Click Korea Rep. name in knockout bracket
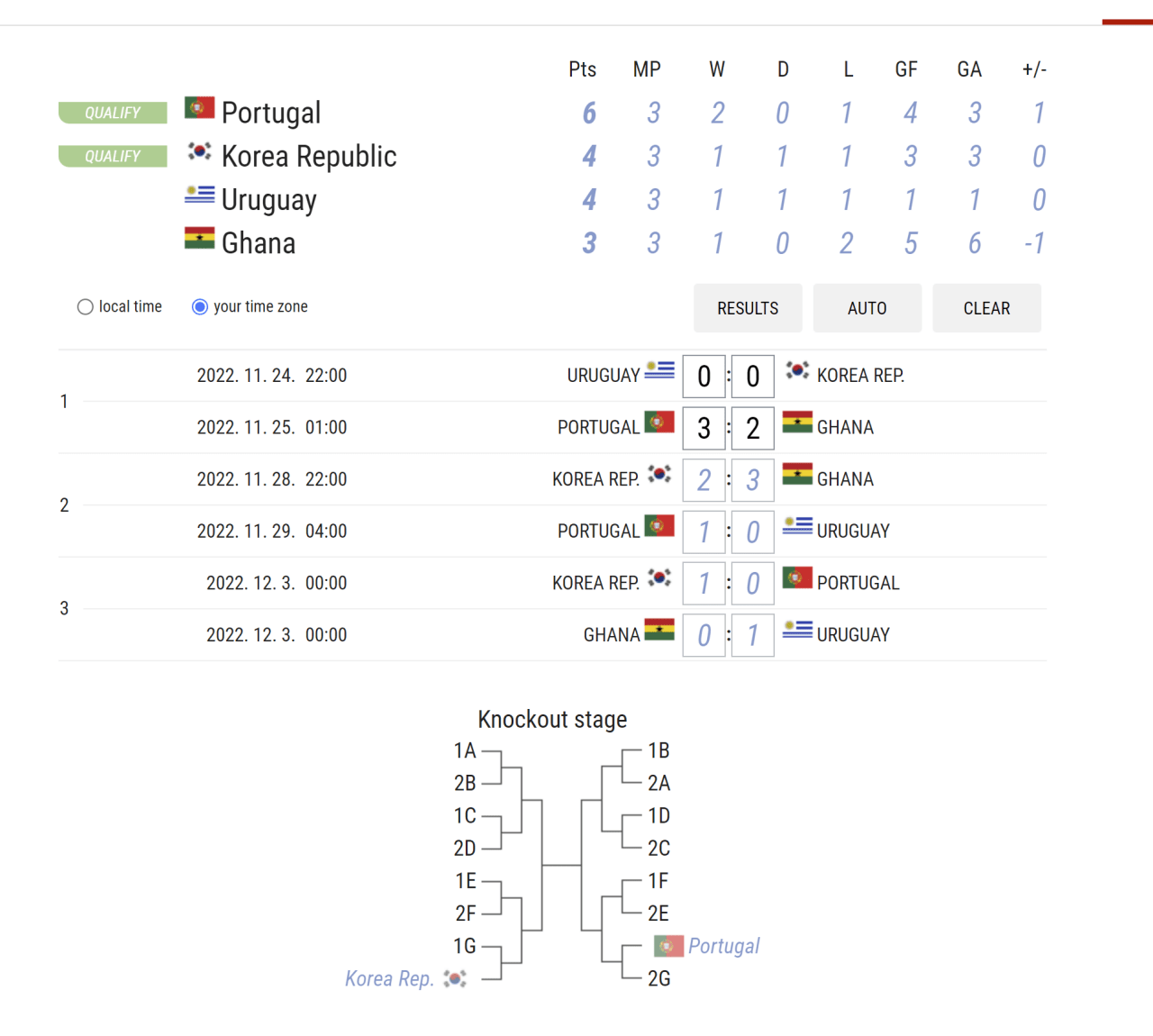Screen dimensions: 1153x1036 [x=389, y=978]
